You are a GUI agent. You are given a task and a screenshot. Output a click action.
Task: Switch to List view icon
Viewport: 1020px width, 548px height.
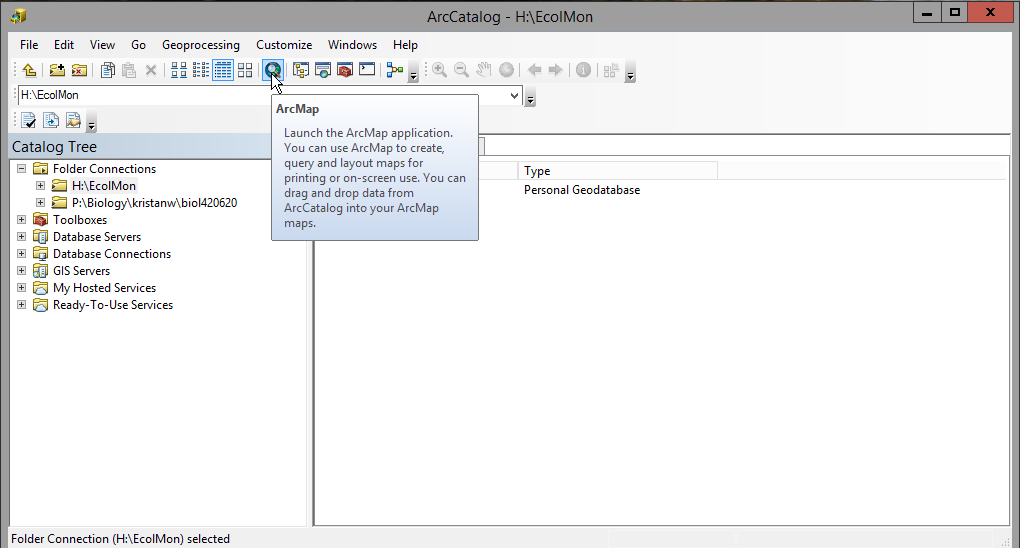(x=201, y=70)
